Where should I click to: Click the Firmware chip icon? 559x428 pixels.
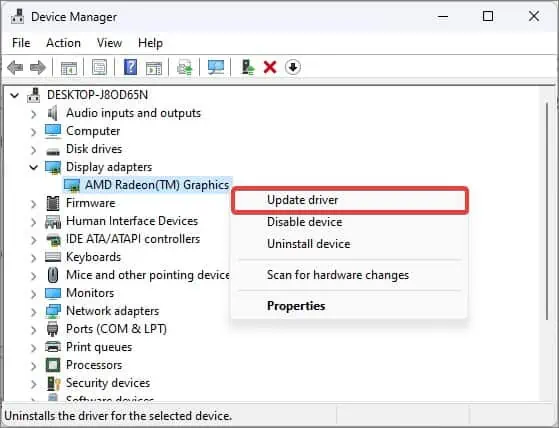tap(53, 203)
